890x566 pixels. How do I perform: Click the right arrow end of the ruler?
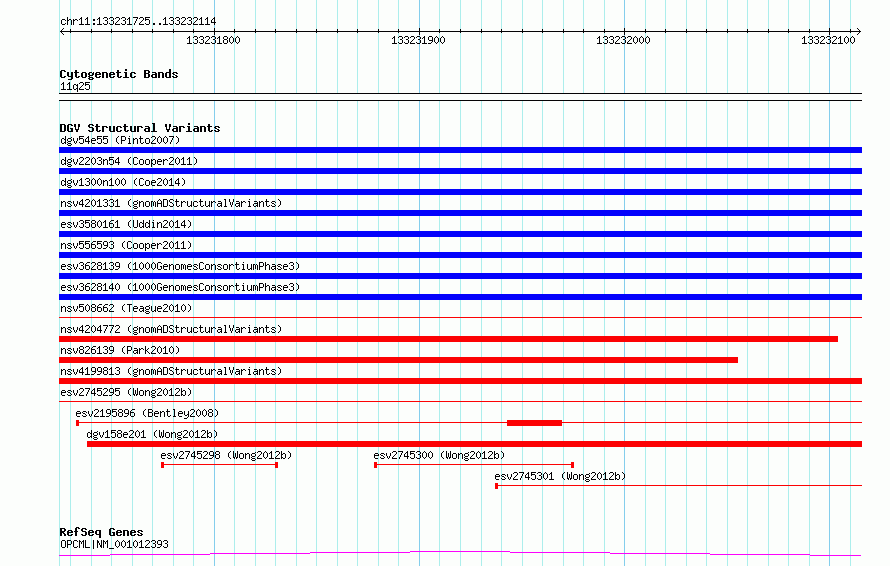(859, 31)
